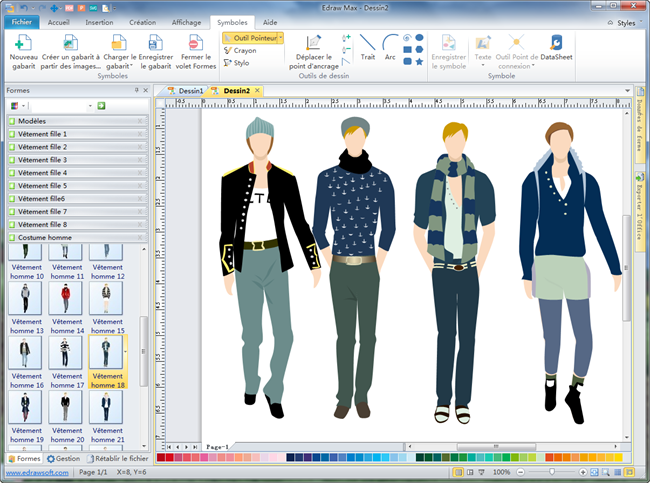Click the Nouveau gabarit icon
The image size is (650, 483).
(x=24, y=44)
